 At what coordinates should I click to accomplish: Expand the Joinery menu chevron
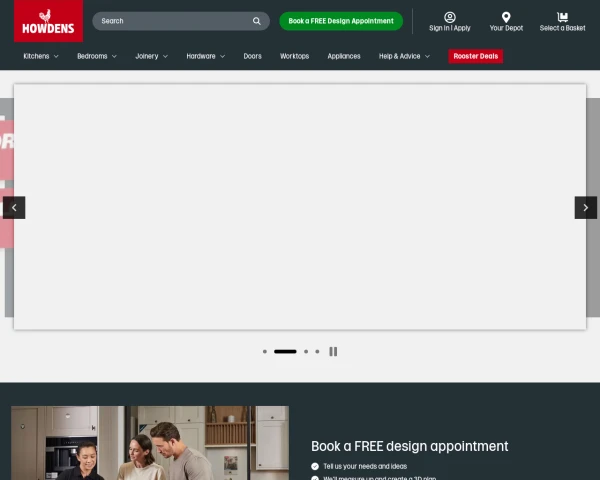[165, 56]
